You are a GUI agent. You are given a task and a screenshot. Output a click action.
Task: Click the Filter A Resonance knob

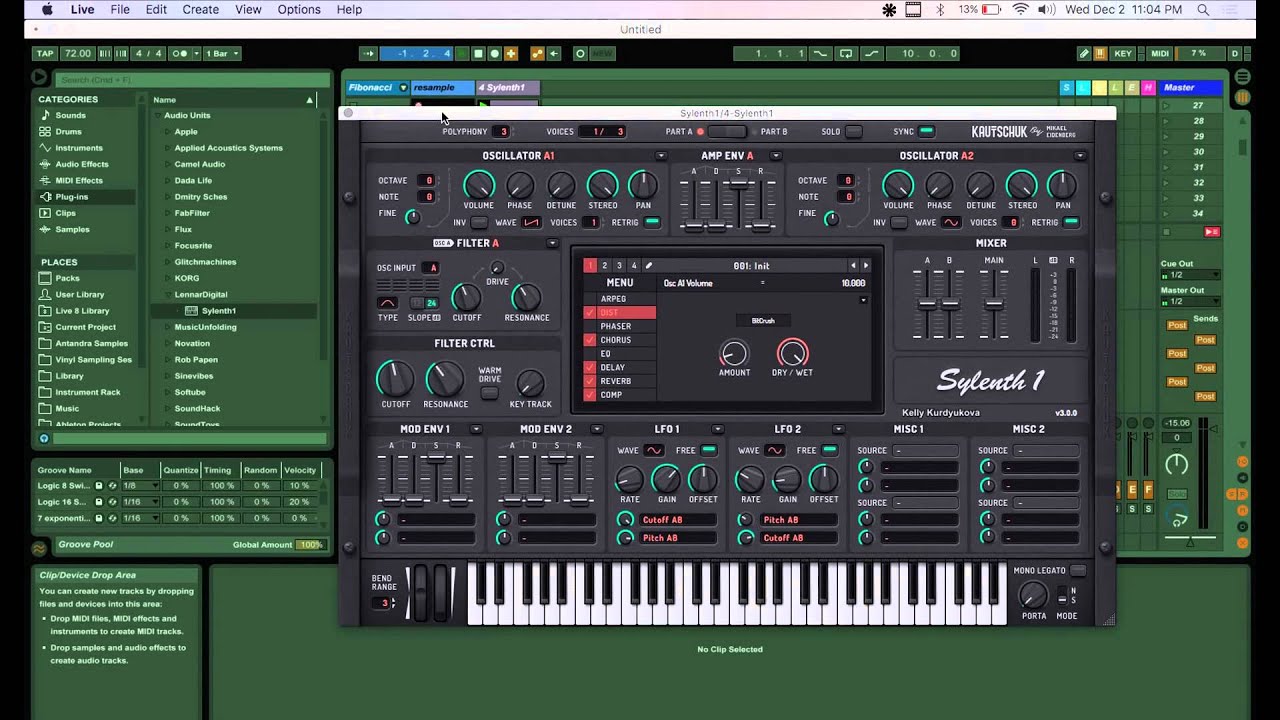526,297
